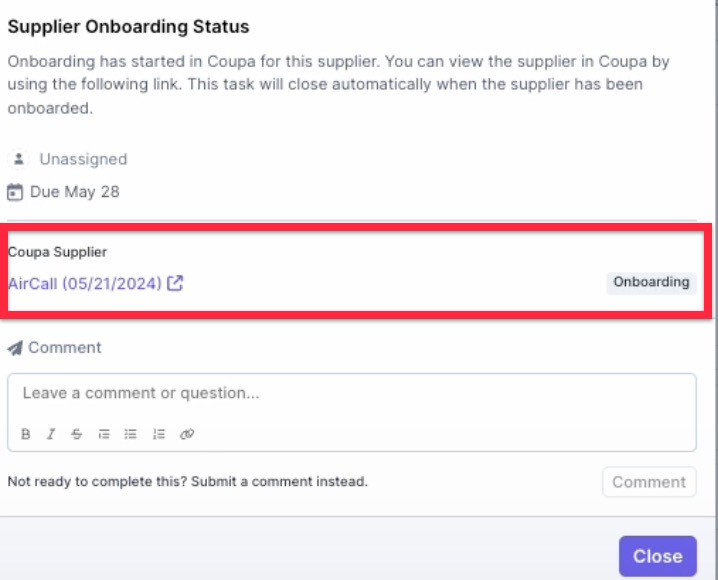This screenshot has height=580, width=718.
Task: Insert a hyperlink in the comment
Action: pos(187,434)
